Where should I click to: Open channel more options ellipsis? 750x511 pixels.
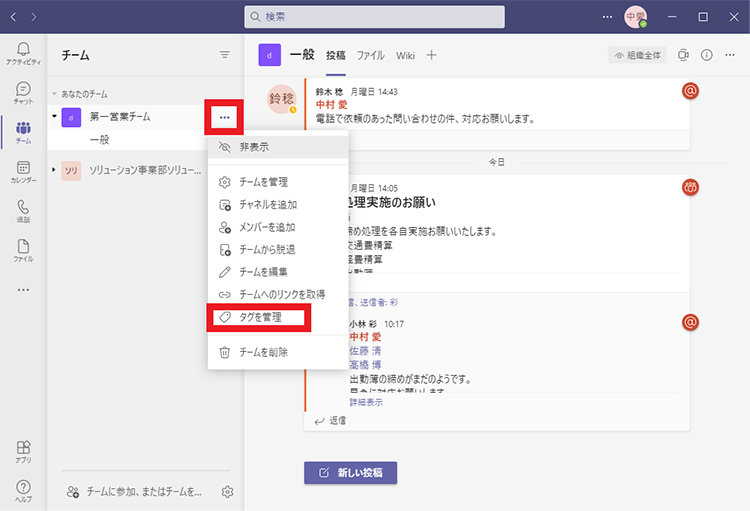(x=729, y=55)
